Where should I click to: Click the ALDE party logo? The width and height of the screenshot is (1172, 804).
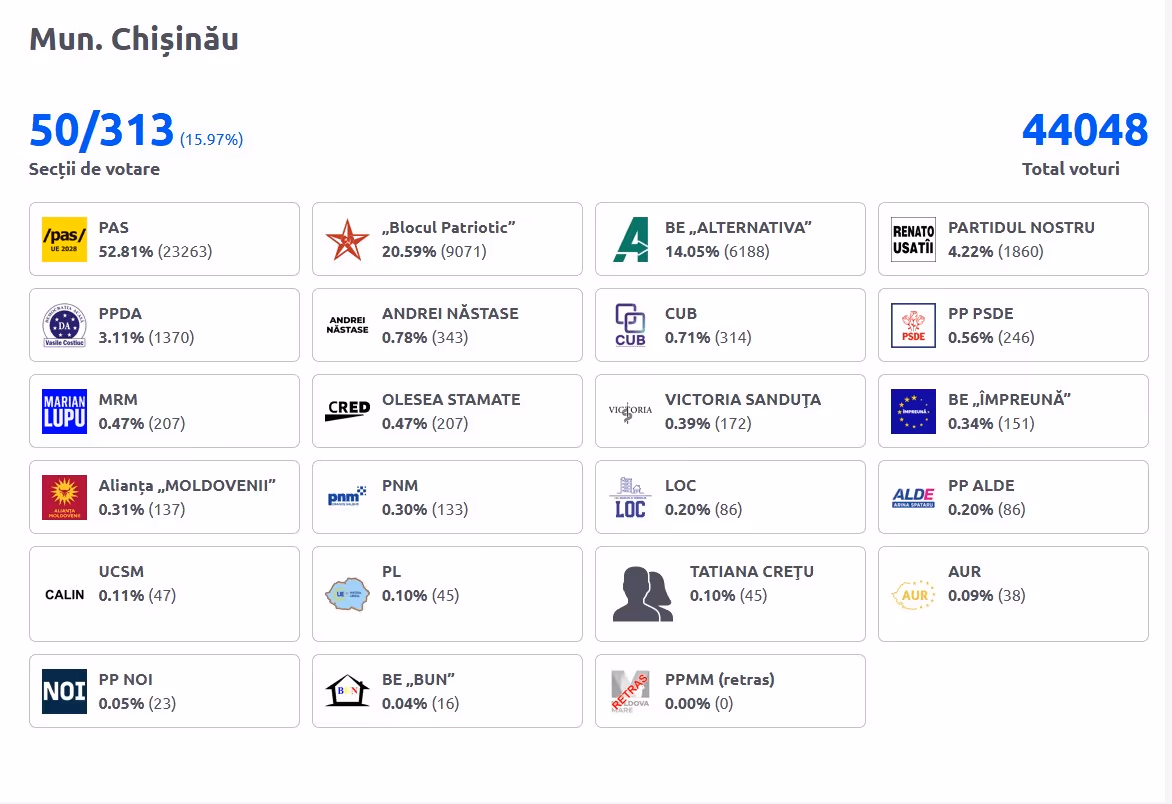[x=913, y=497]
